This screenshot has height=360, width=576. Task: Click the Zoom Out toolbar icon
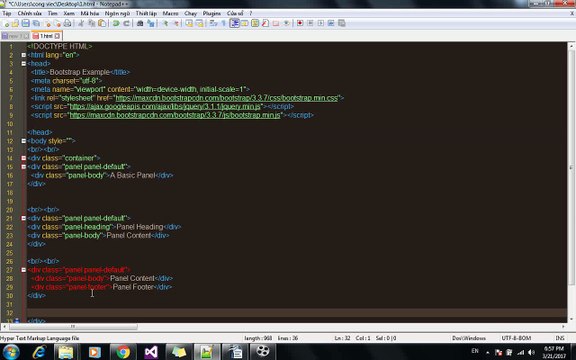176,24
